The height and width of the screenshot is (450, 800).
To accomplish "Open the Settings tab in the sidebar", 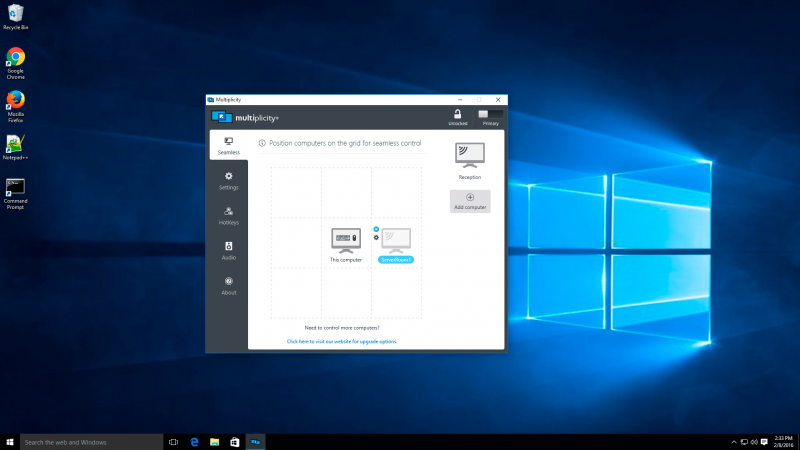I will pos(228,180).
